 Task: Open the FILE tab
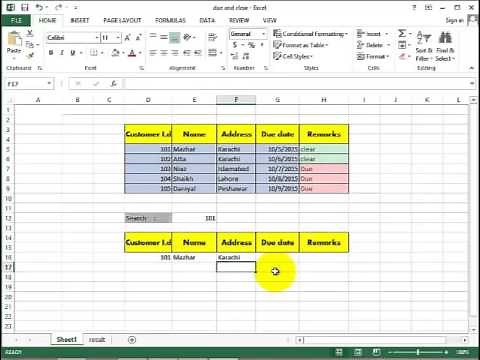[16, 20]
